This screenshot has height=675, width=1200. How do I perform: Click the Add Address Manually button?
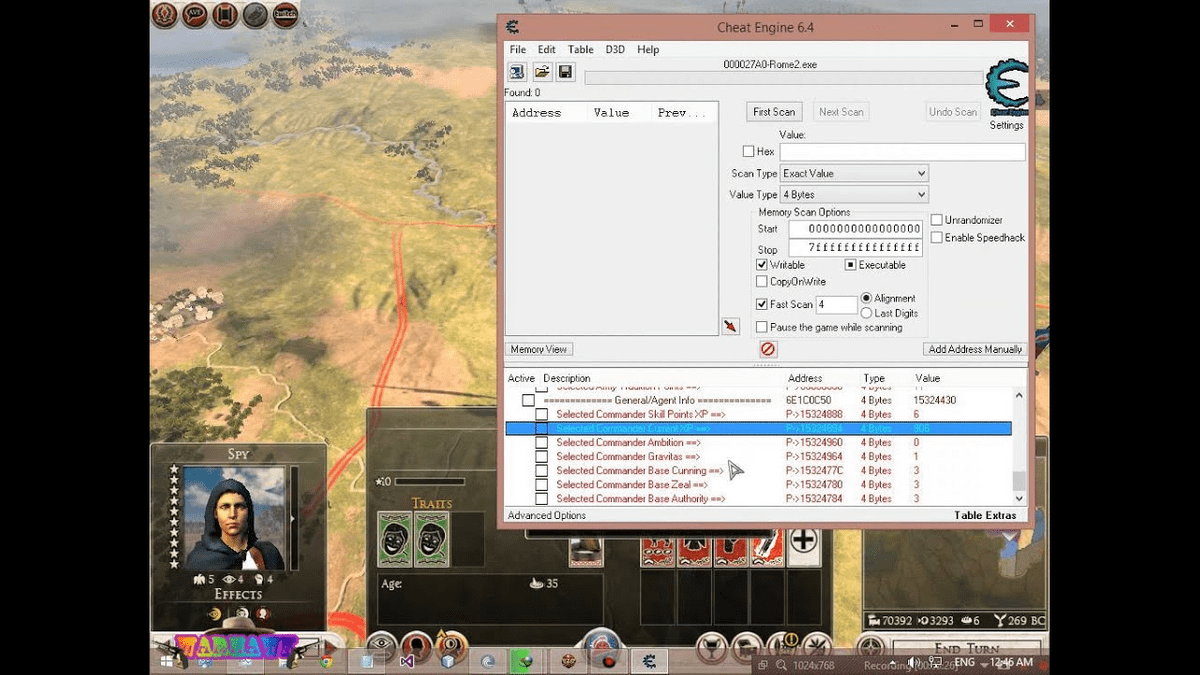(x=973, y=348)
